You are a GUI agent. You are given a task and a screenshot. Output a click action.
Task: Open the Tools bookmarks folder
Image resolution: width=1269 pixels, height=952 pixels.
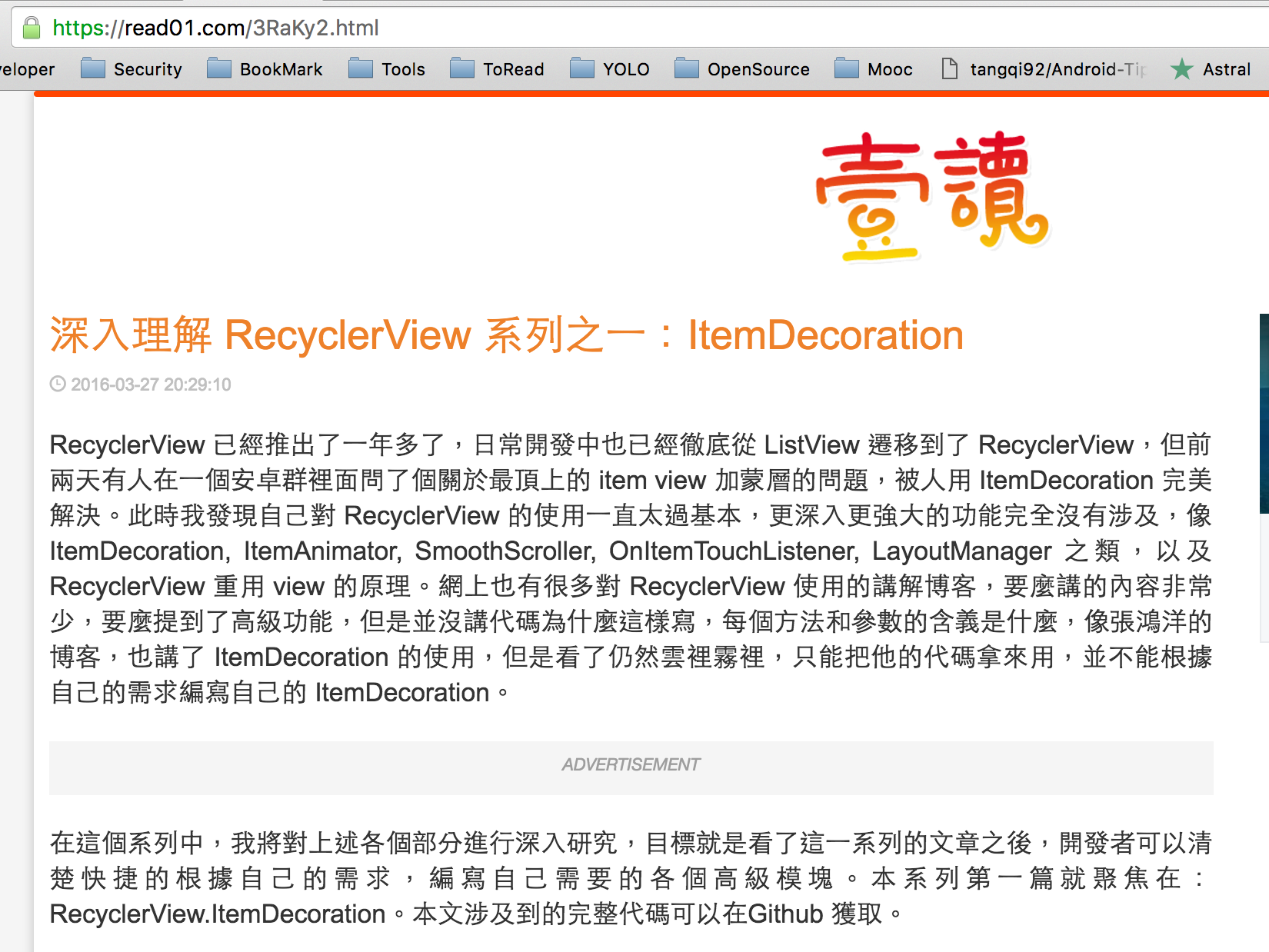(387, 69)
